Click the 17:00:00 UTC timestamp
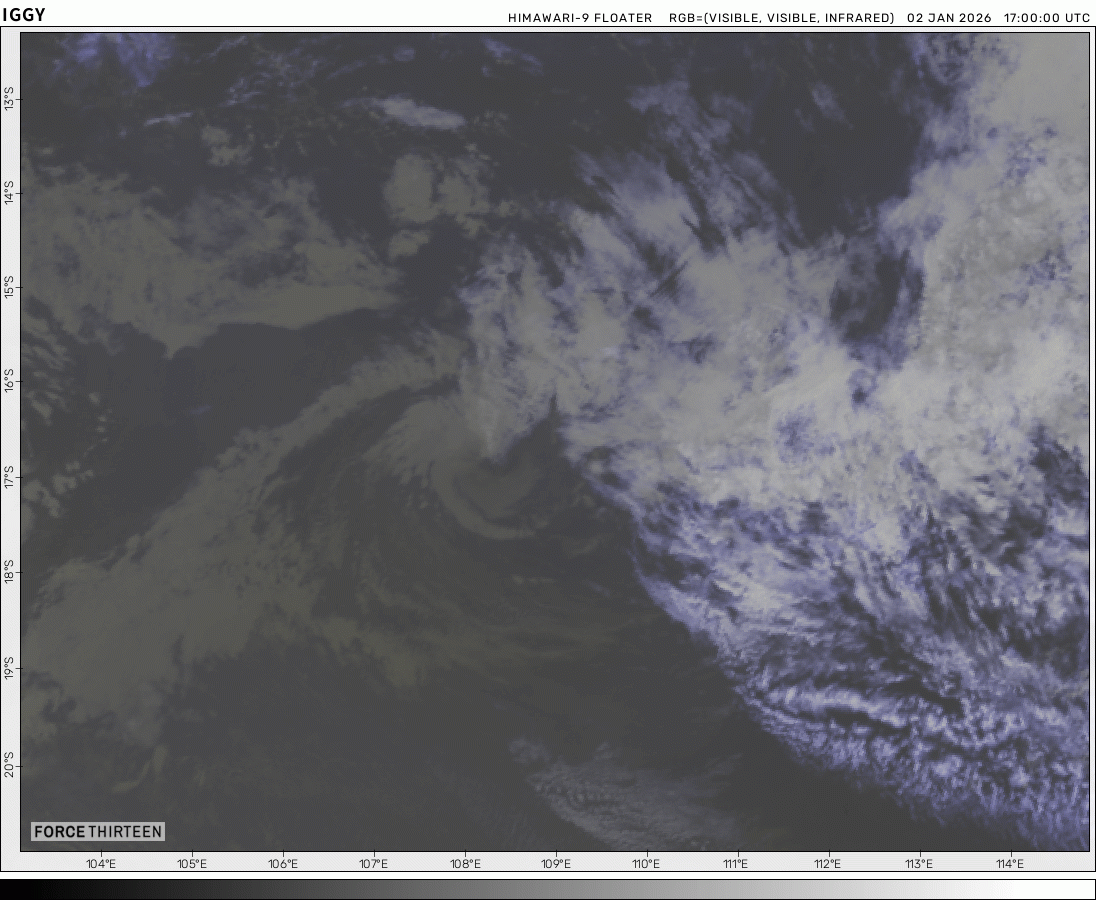The height and width of the screenshot is (900, 1096). click(1047, 18)
